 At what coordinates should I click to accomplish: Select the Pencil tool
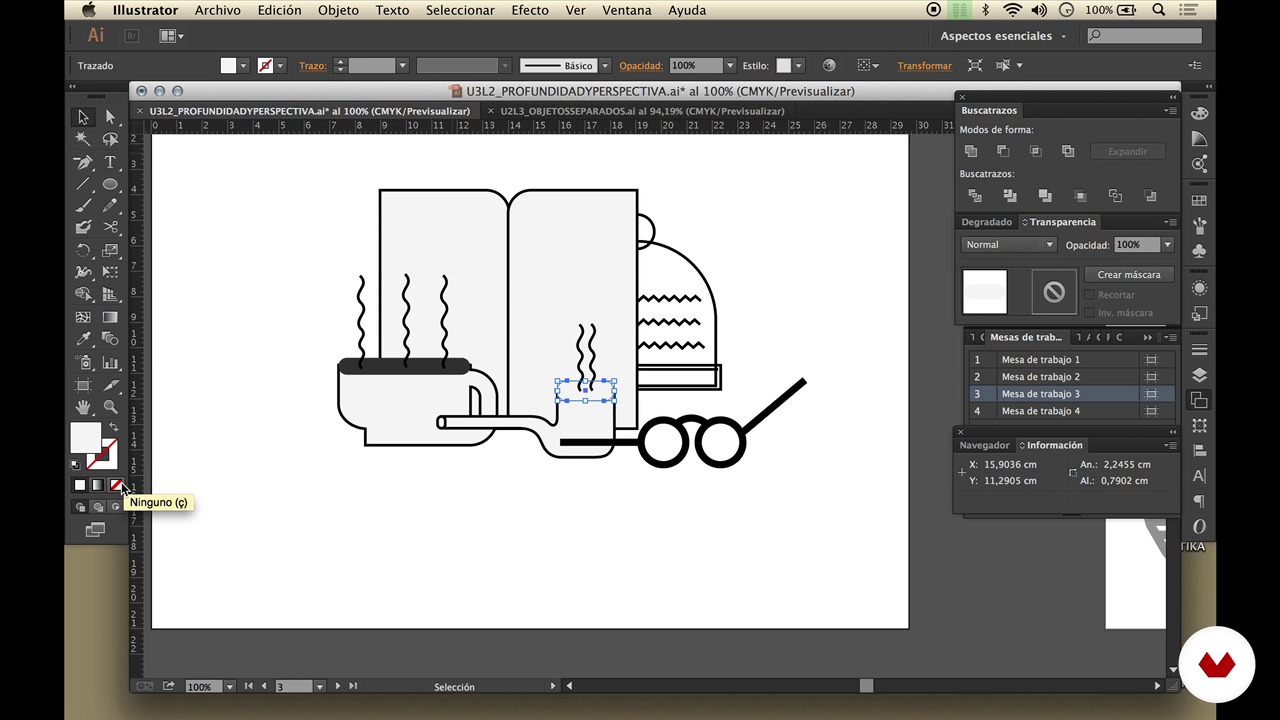(110, 206)
